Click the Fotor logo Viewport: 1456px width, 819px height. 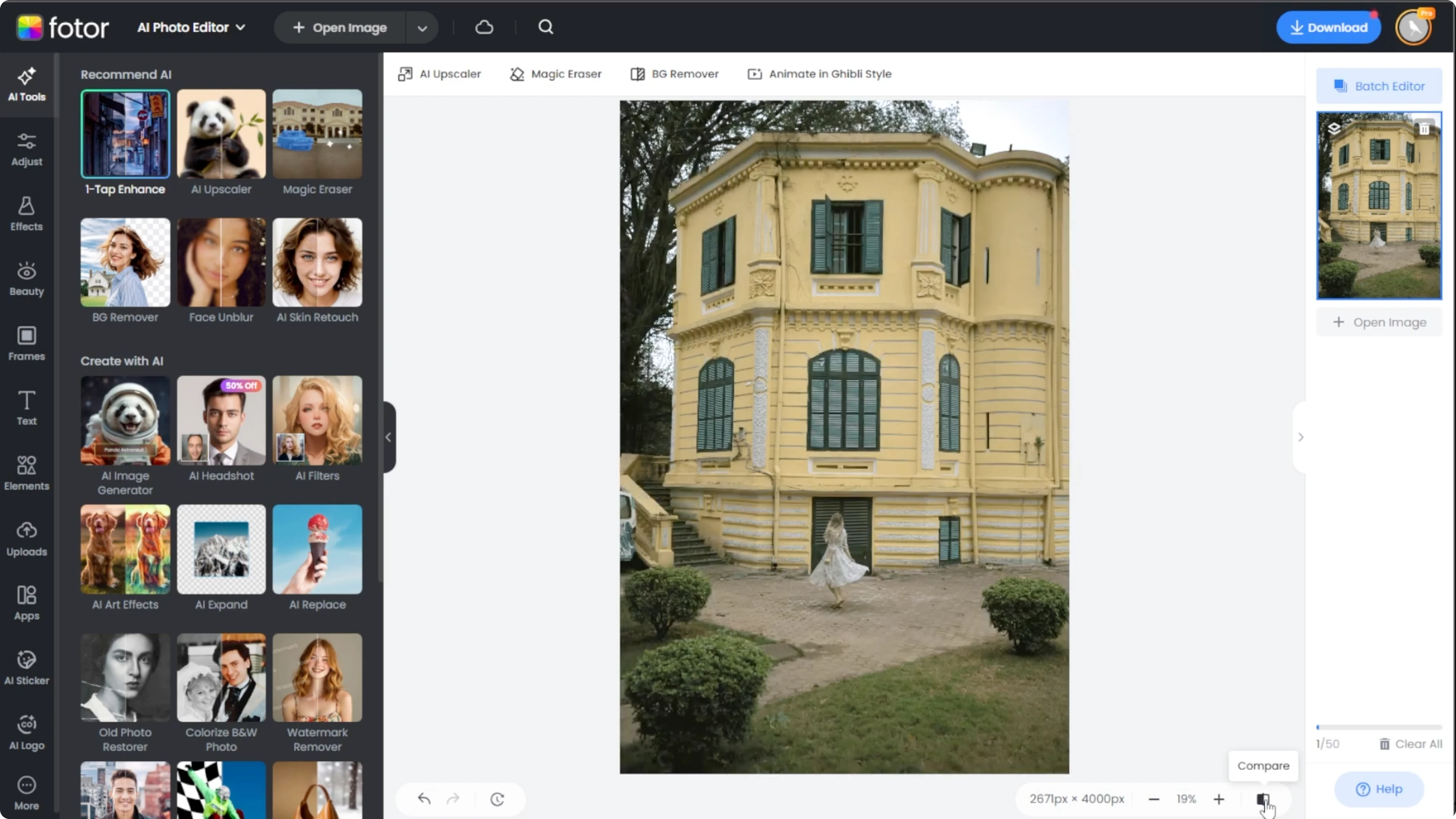[x=62, y=27]
